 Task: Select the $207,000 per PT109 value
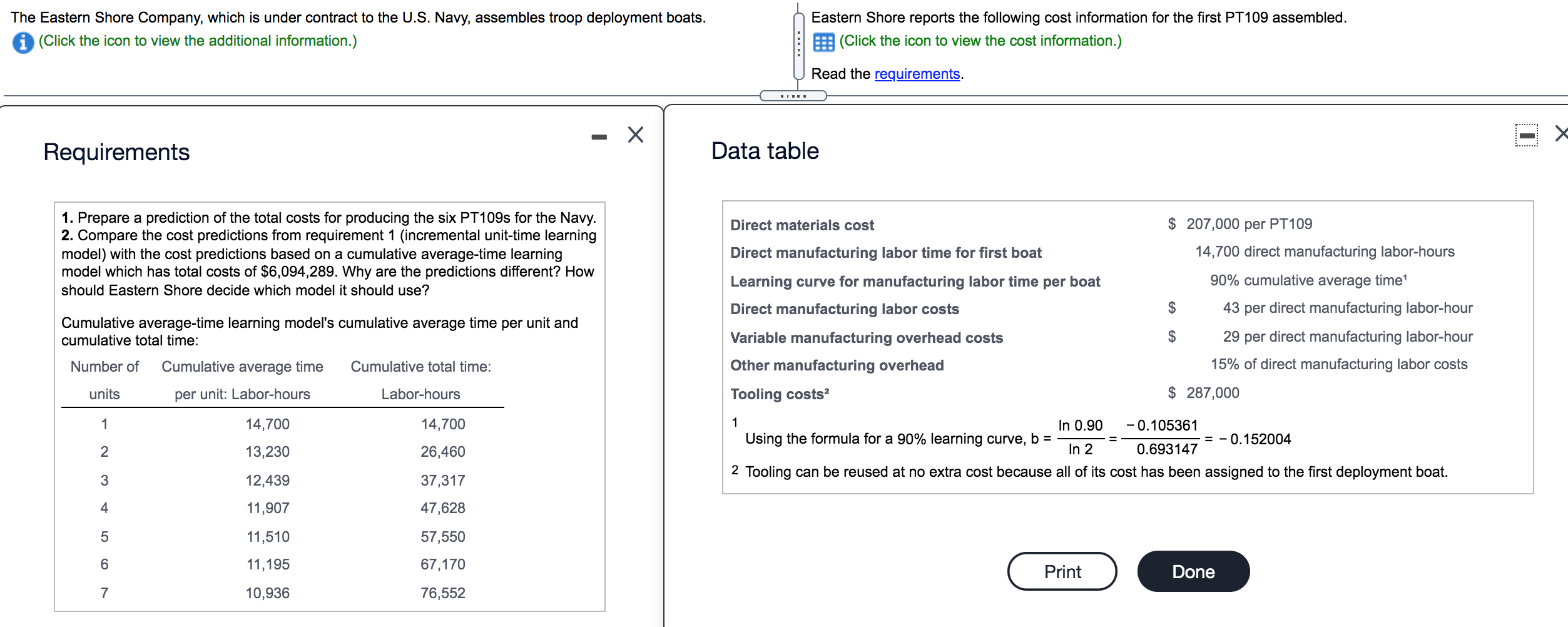tap(1240, 224)
